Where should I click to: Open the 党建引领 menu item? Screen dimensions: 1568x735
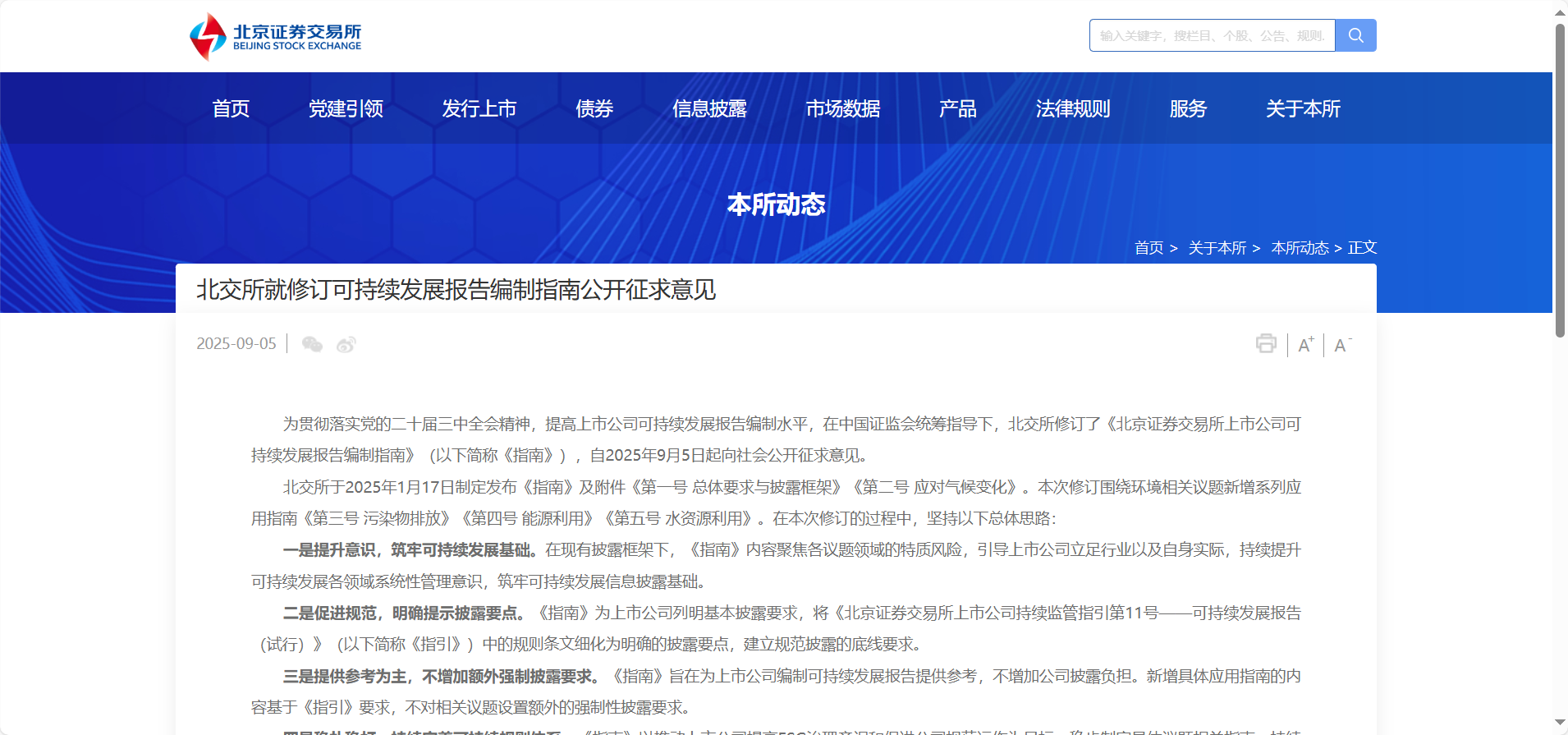point(346,108)
